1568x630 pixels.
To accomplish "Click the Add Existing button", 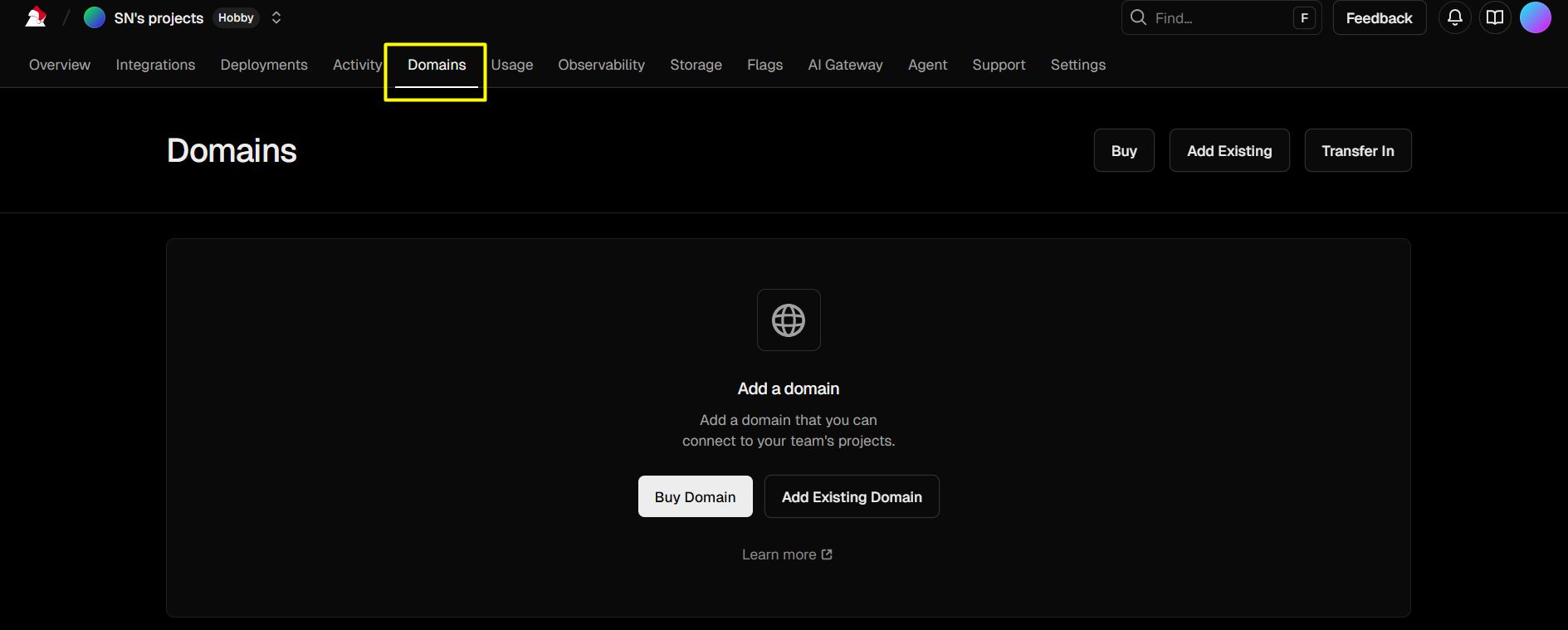I will coord(1229,150).
